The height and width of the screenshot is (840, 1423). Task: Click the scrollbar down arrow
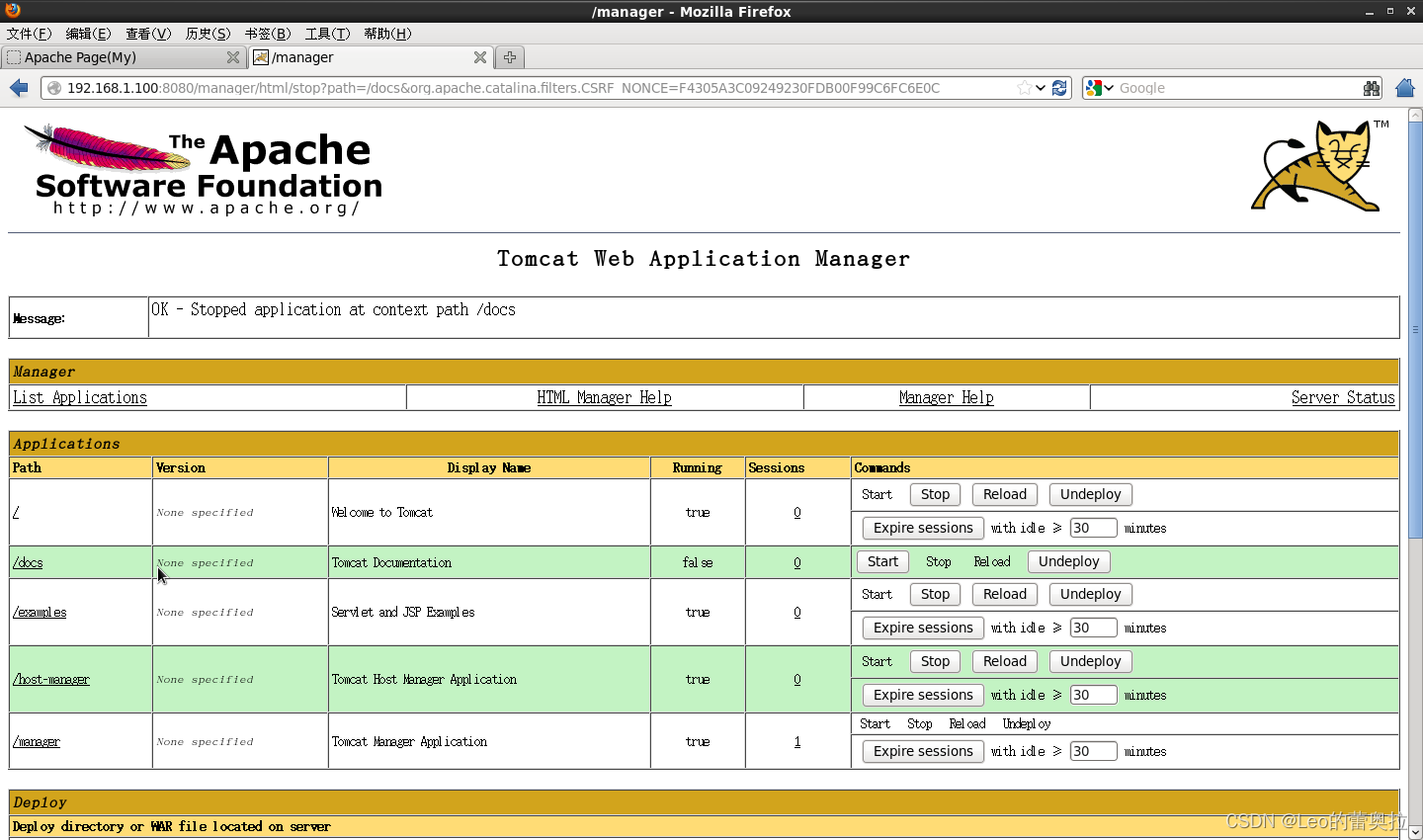(1415, 832)
